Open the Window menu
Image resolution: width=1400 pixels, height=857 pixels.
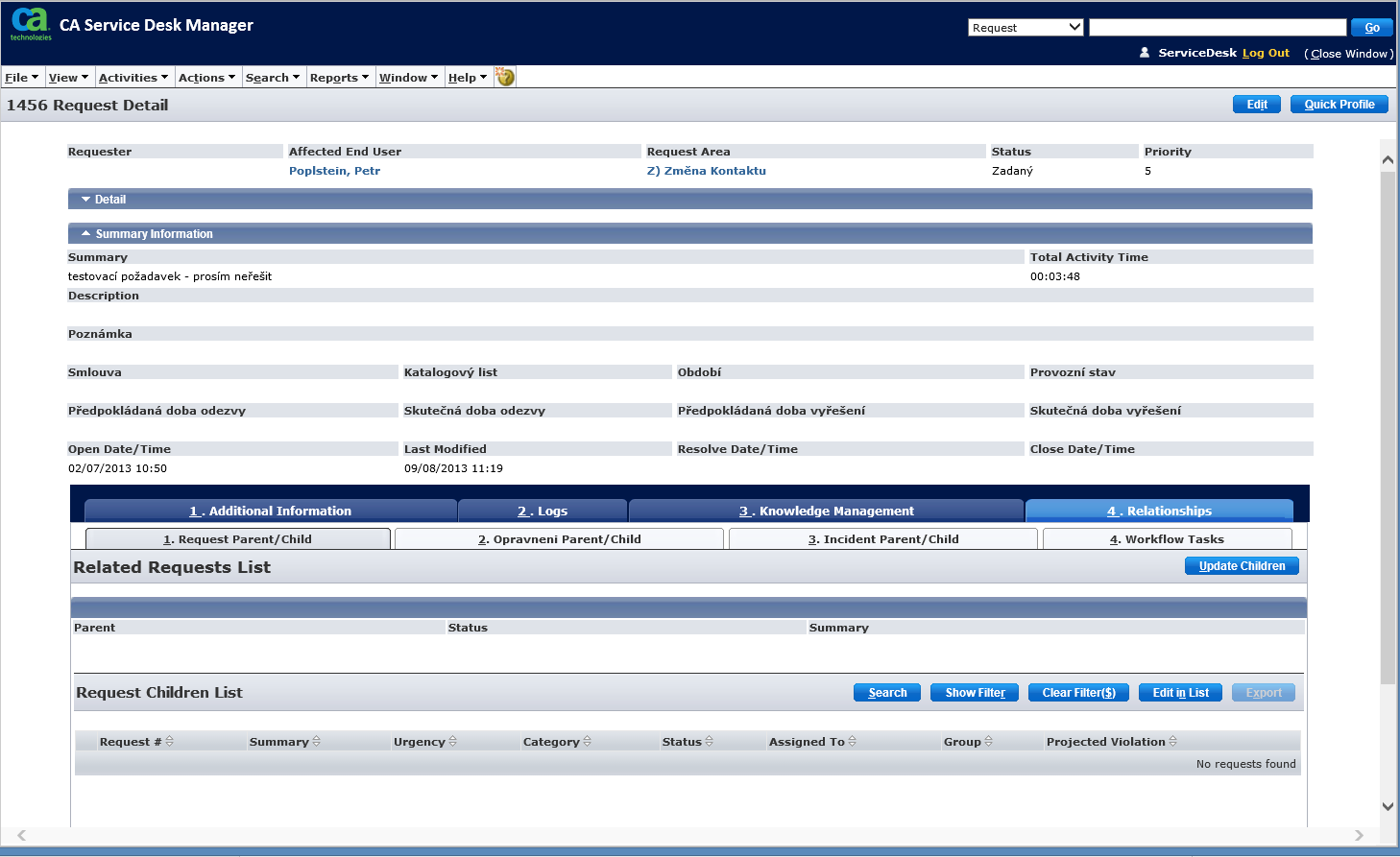coord(408,78)
